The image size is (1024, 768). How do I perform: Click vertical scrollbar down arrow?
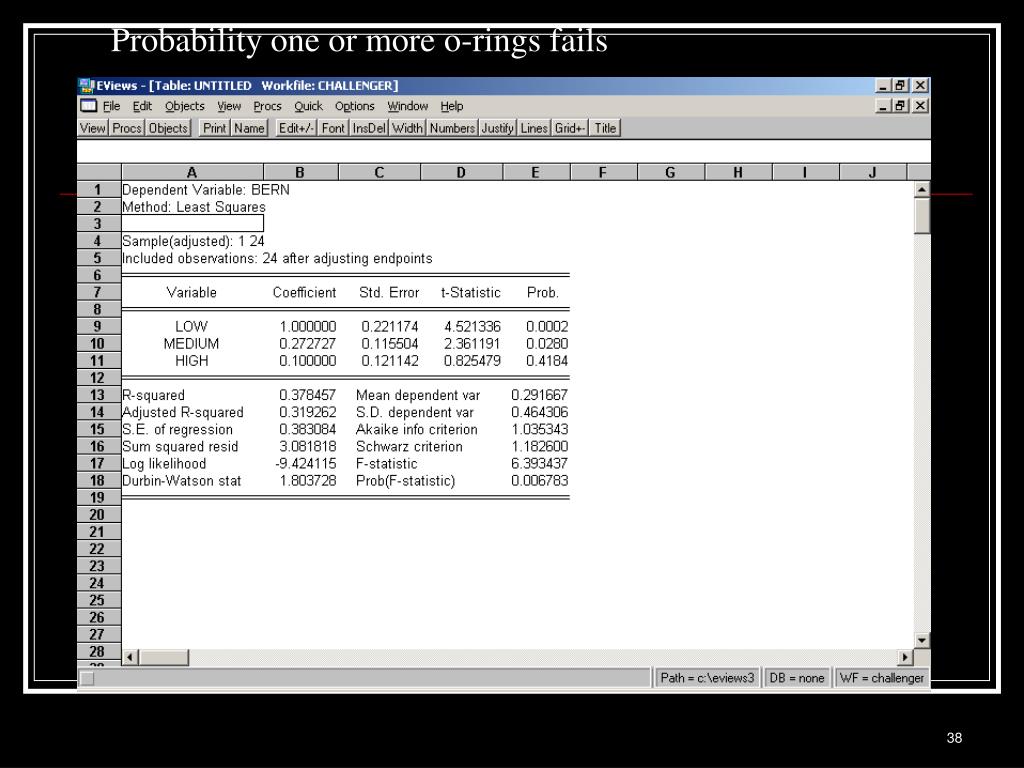(x=921, y=641)
